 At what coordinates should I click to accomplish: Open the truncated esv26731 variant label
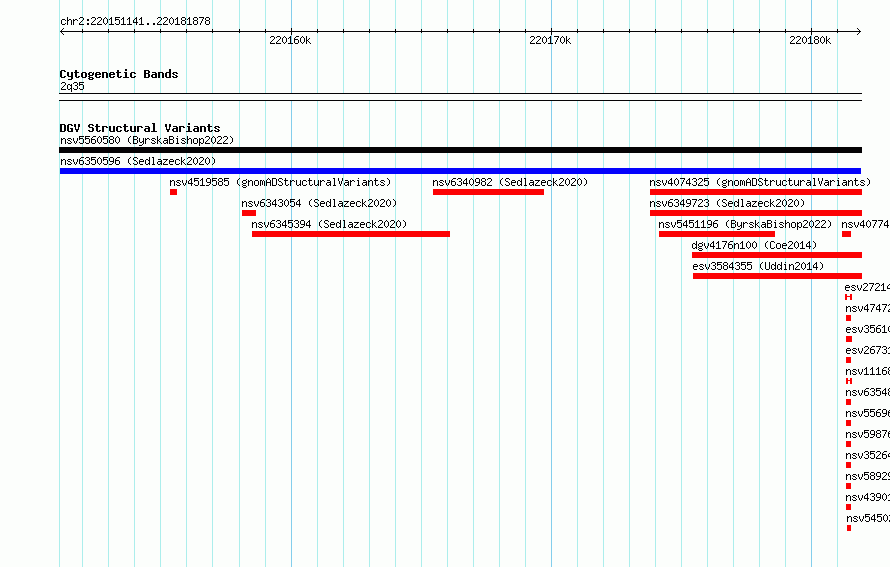pos(867,350)
